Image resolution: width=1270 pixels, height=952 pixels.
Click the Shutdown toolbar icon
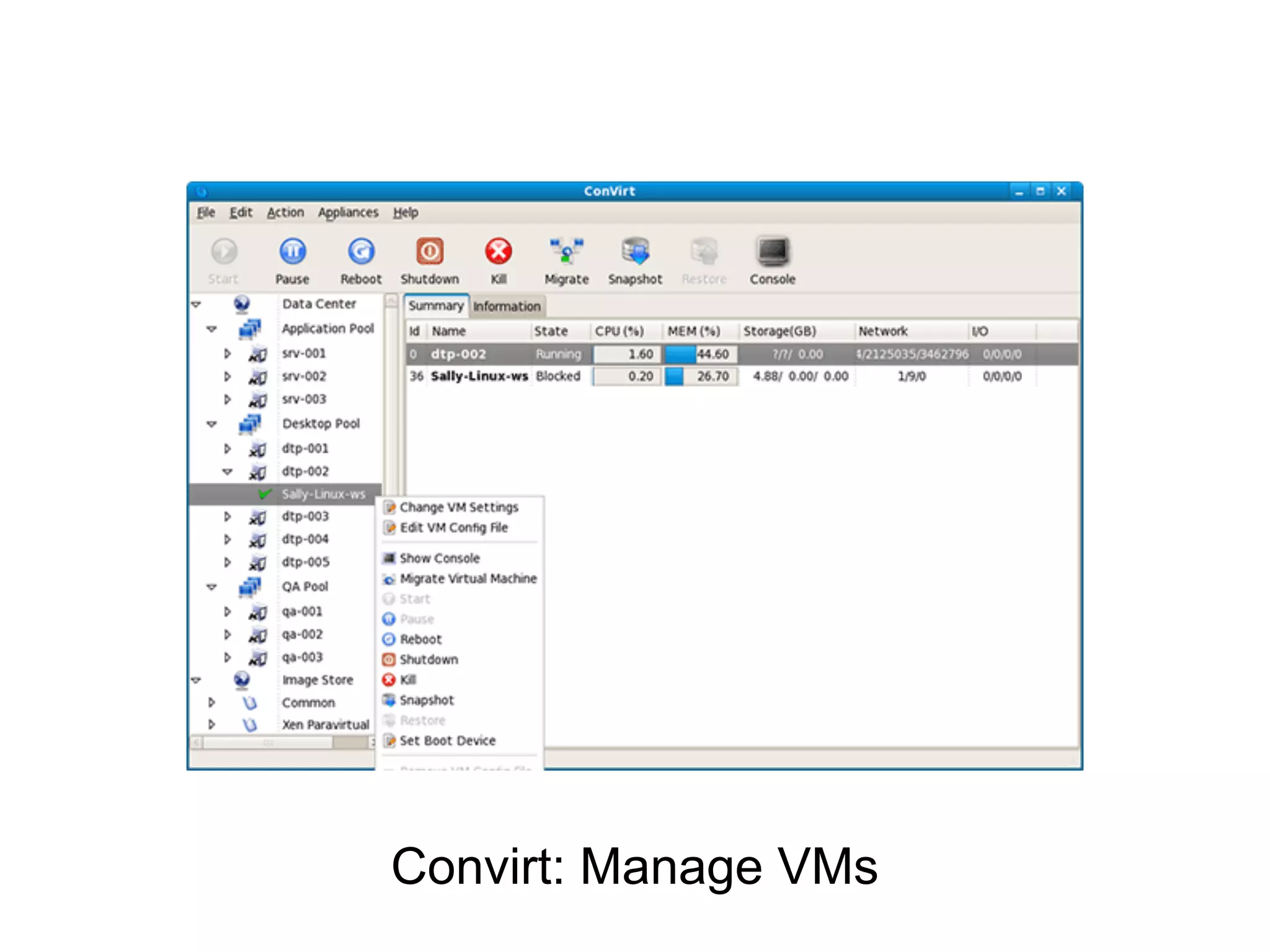[x=430, y=252]
